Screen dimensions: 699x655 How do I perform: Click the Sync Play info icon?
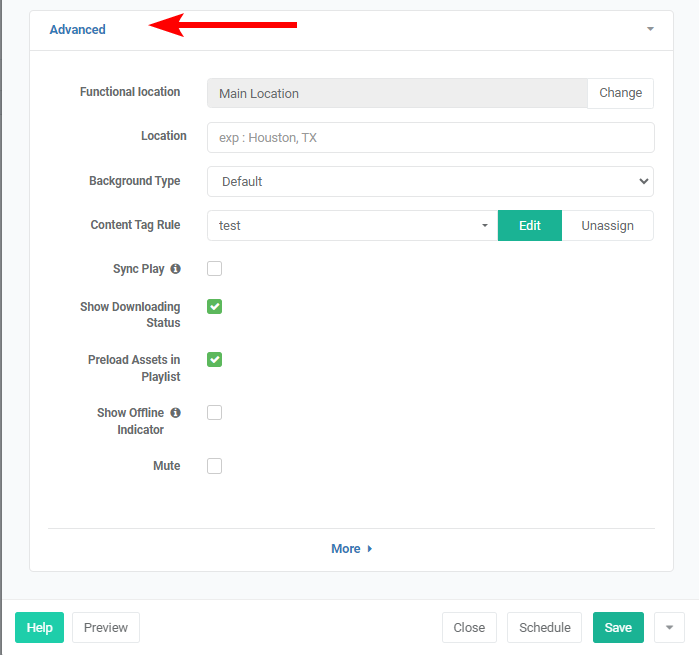point(176,269)
